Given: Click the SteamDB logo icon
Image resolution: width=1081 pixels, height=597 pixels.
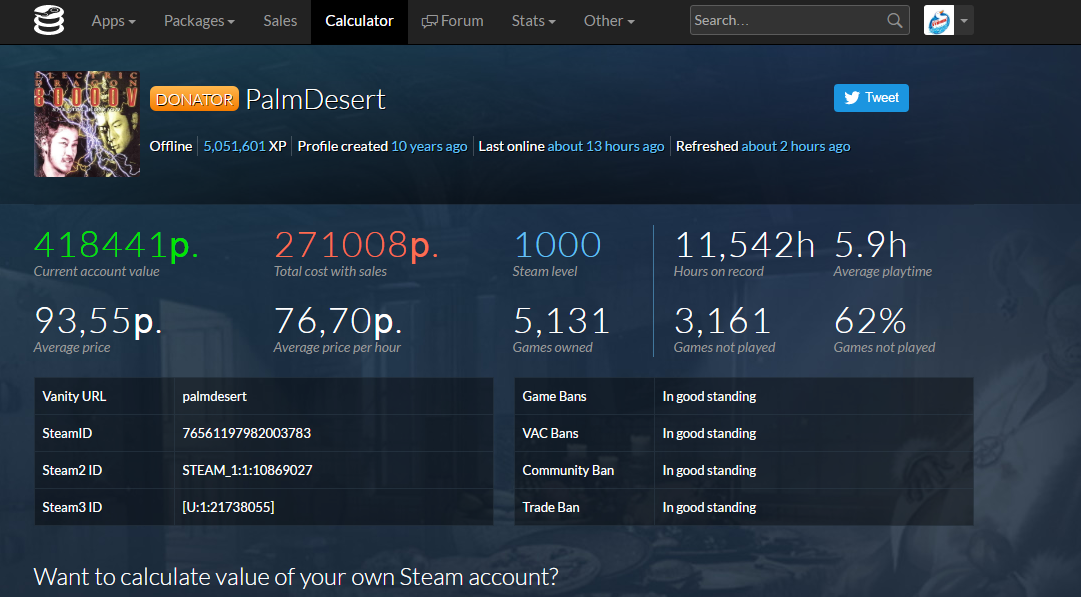Looking at the screenshot, I should coord(49,21).
